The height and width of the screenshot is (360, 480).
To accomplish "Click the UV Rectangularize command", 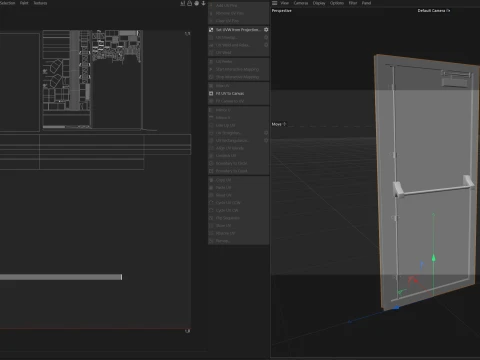I will point(235,141).
